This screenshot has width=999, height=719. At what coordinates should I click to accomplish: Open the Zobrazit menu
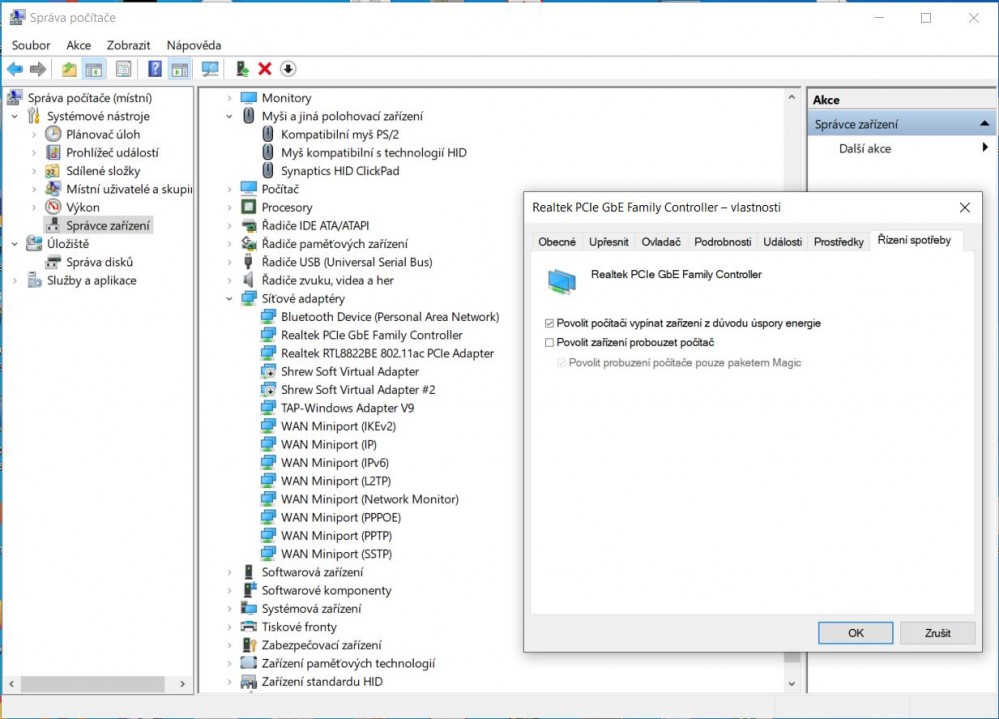tap(128, 45)
